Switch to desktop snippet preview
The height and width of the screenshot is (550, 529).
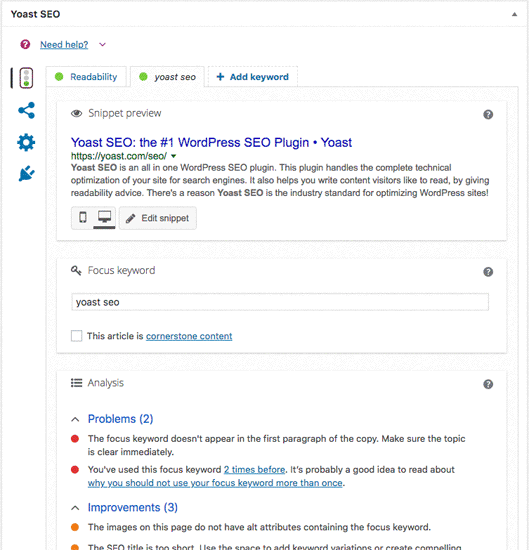[104, 217]
